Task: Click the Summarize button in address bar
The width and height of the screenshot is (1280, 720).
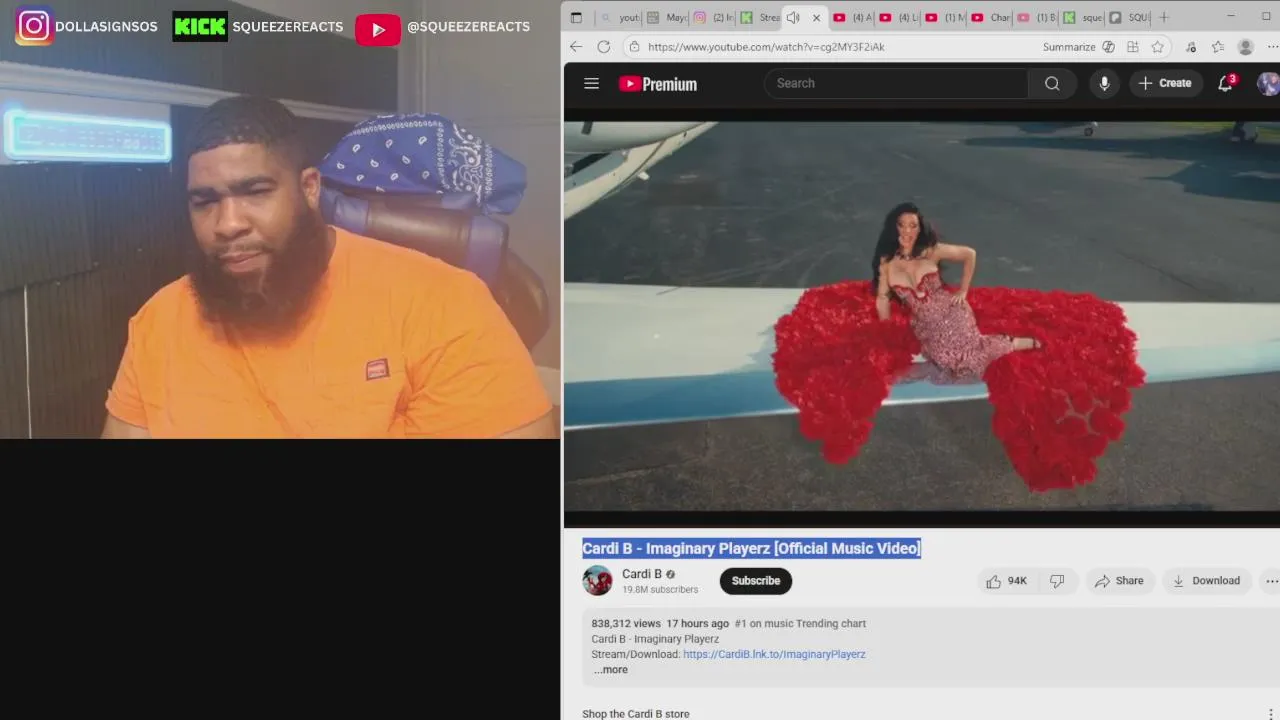Action: pos(1069,47)
